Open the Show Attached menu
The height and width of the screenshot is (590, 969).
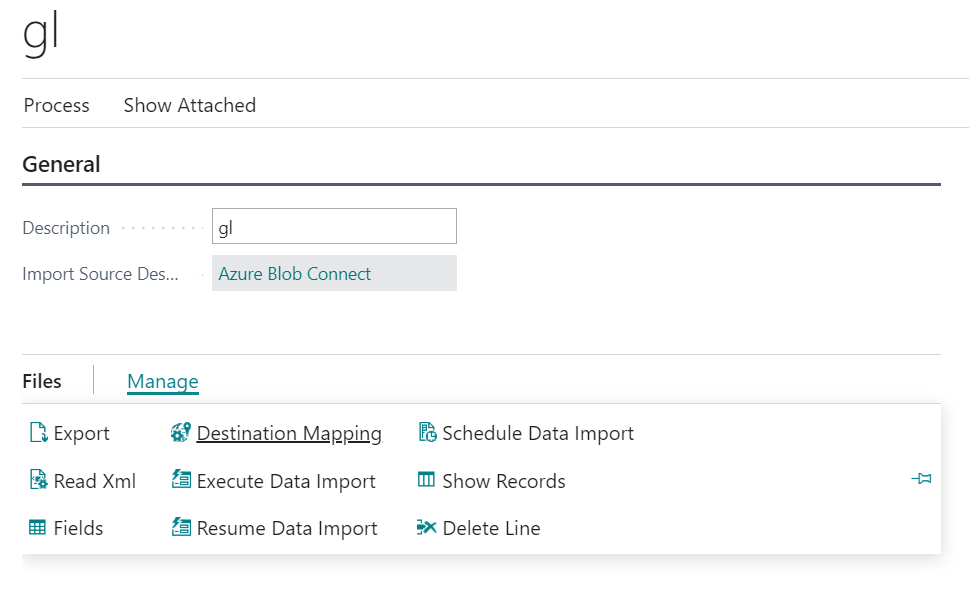189,105
